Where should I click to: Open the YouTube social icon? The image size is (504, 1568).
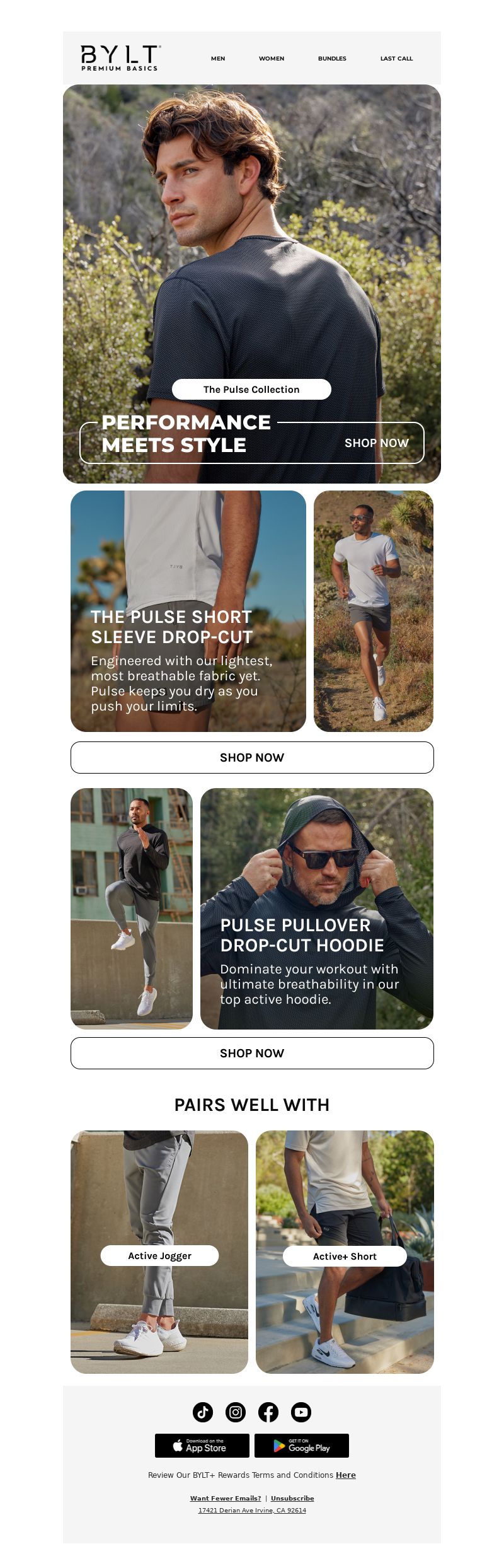[301, 1412]
